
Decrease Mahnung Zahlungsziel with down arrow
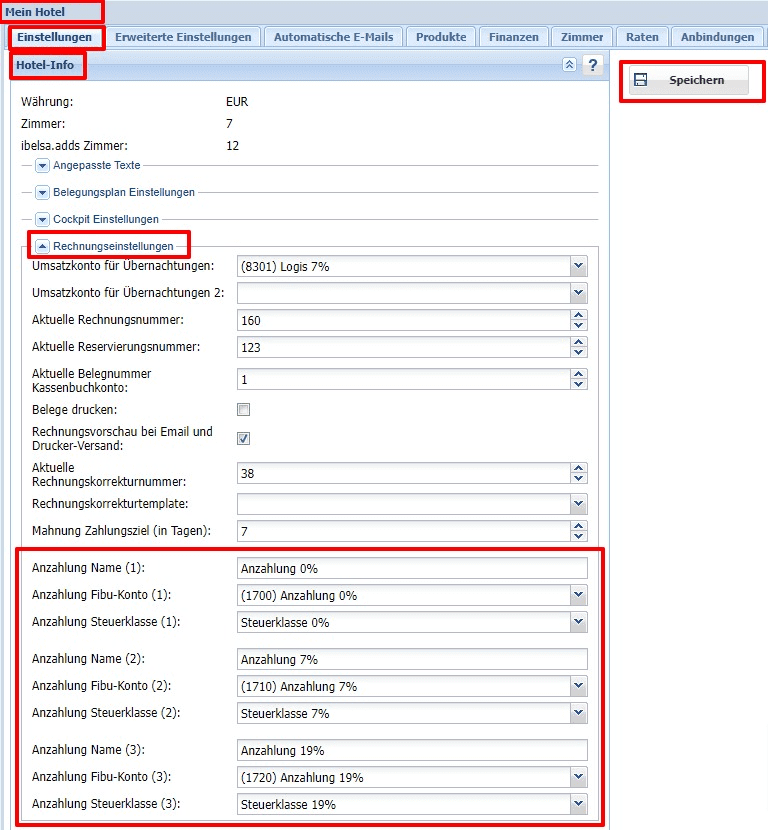pyautogui.click(x=578, y=536)
